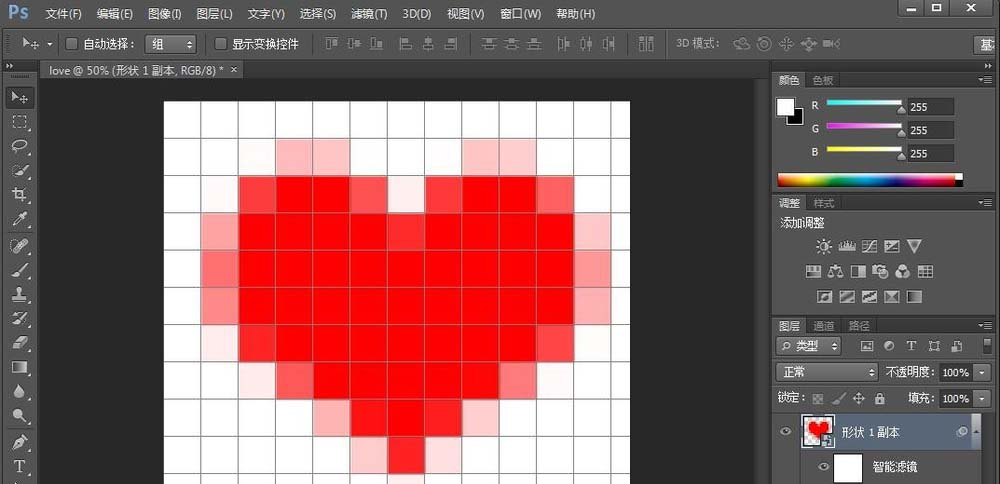Filter layers by smart objects icon
Image resolution: width=1000 pixels, height=484 pixels.
tap(957, 346)
